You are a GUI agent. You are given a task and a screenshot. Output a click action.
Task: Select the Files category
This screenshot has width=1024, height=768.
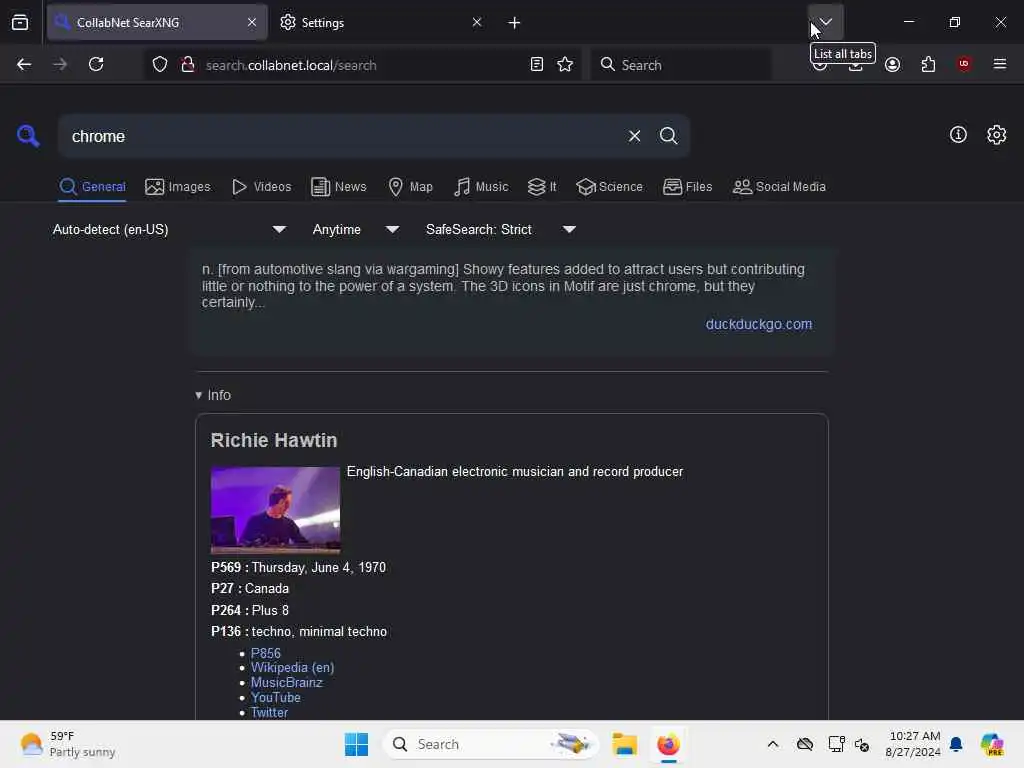tap(688, 187)
